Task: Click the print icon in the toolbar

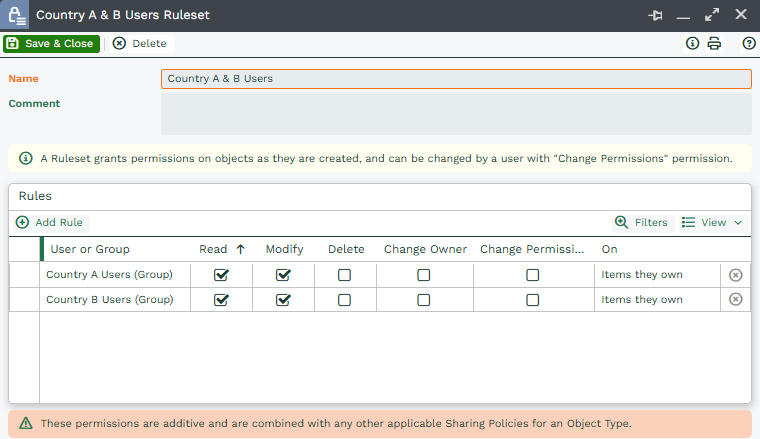Action: point(714,44)
